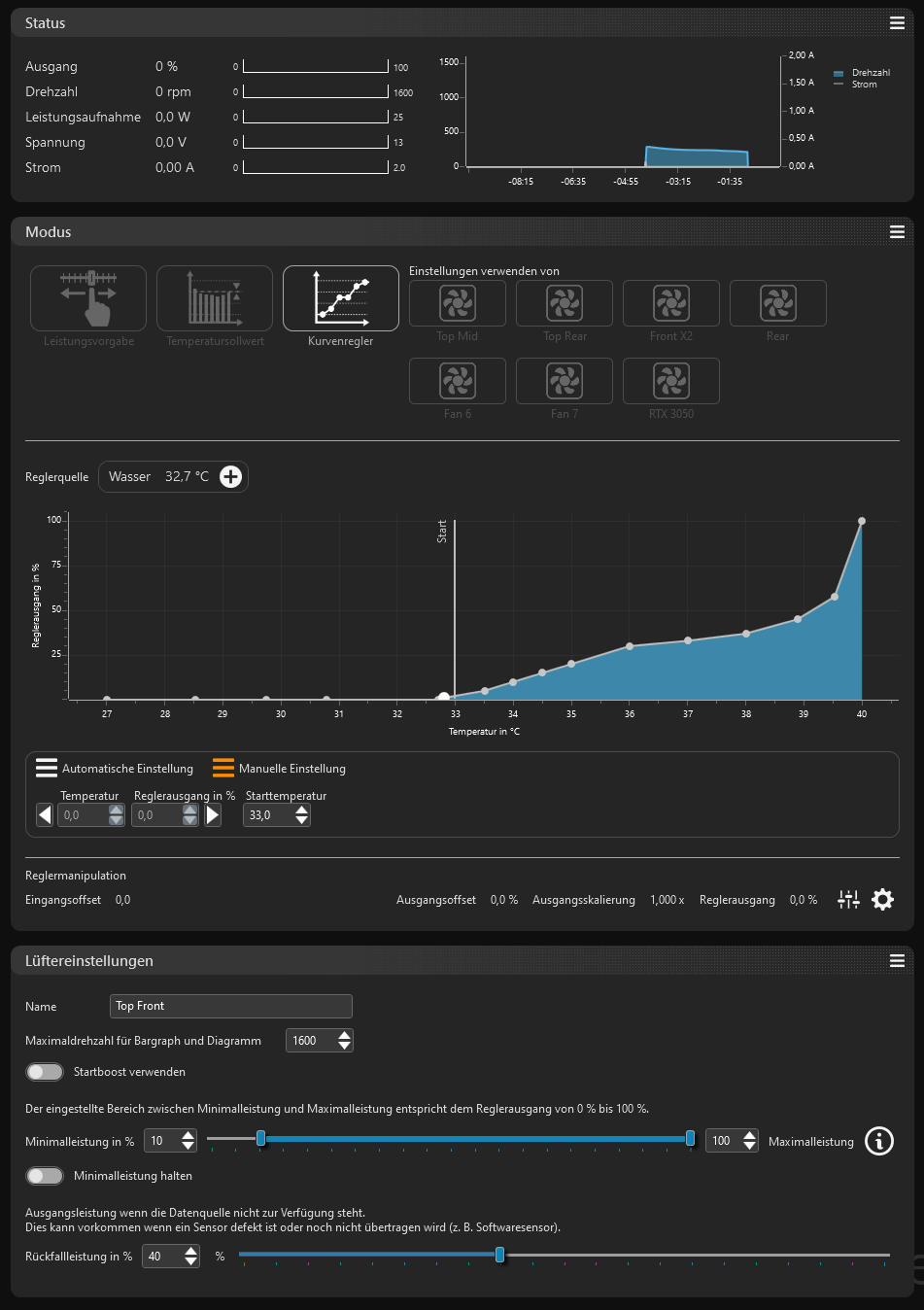Image resolution: width=924 pixels, height=1310 pixels.
Task: Click Automatische Einstellung
Action: pyautogui.click(x=115, y=769)
